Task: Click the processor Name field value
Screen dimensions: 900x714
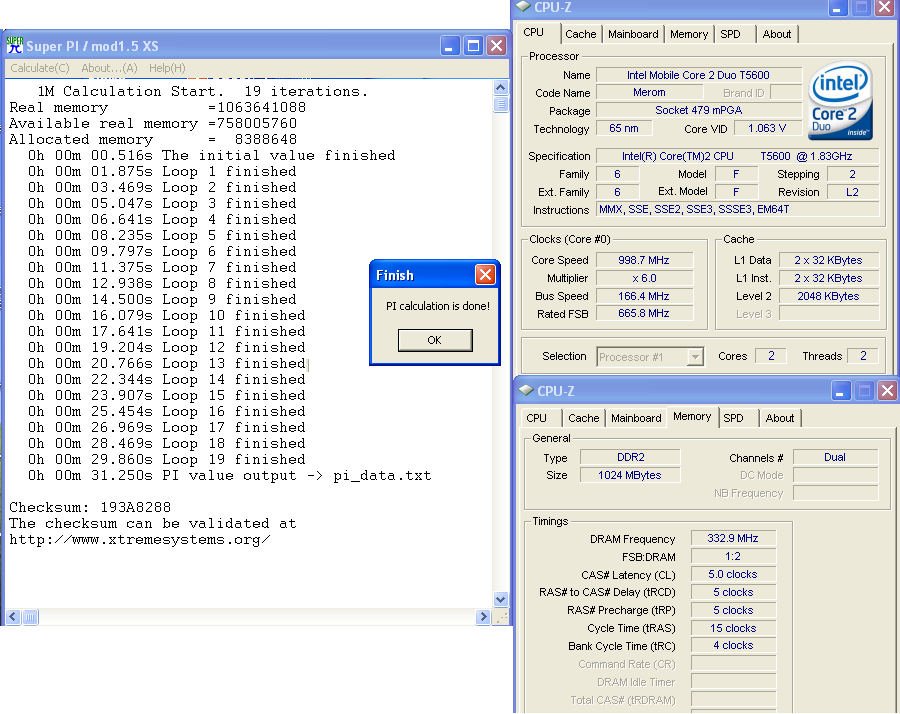Action: pyautogui.click(x=699, y=75)
